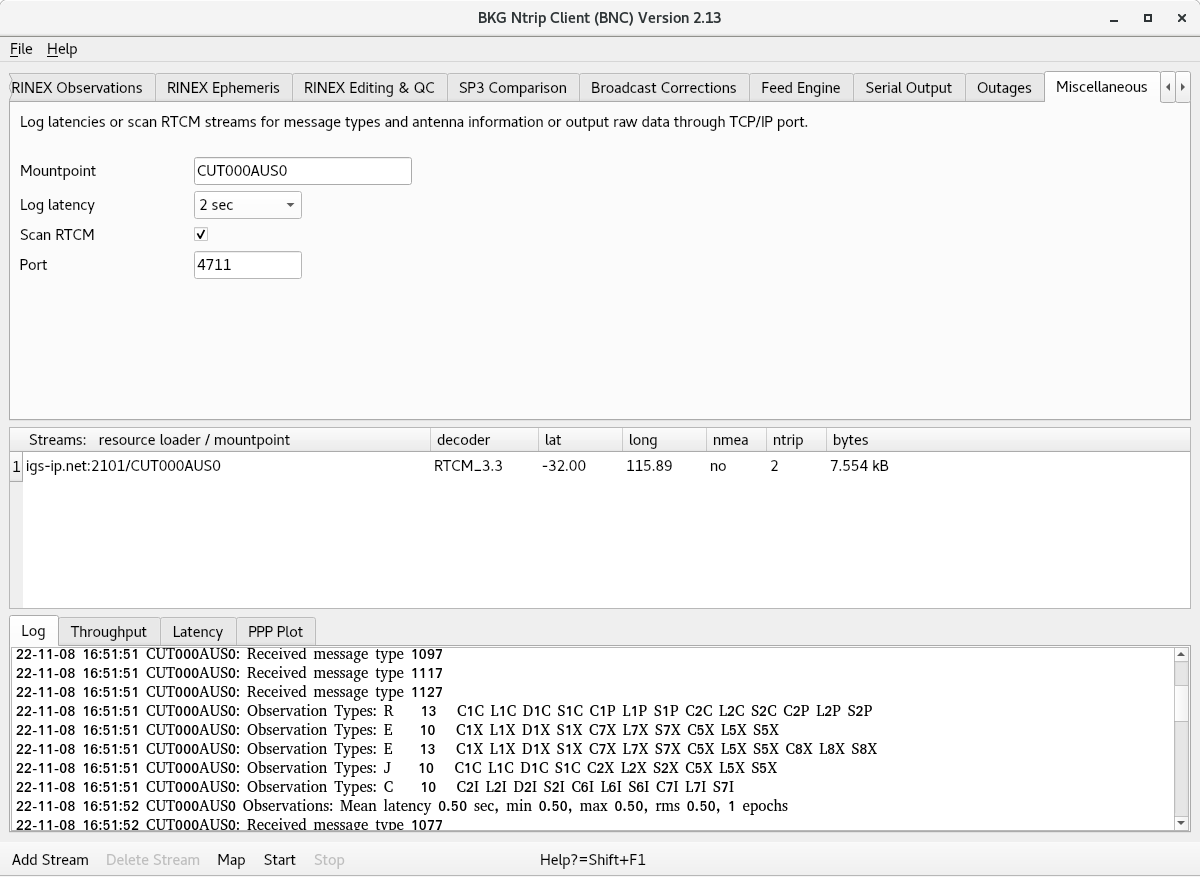Open the Feed Engine tab
1200x877 pixels.
[800, 88]
